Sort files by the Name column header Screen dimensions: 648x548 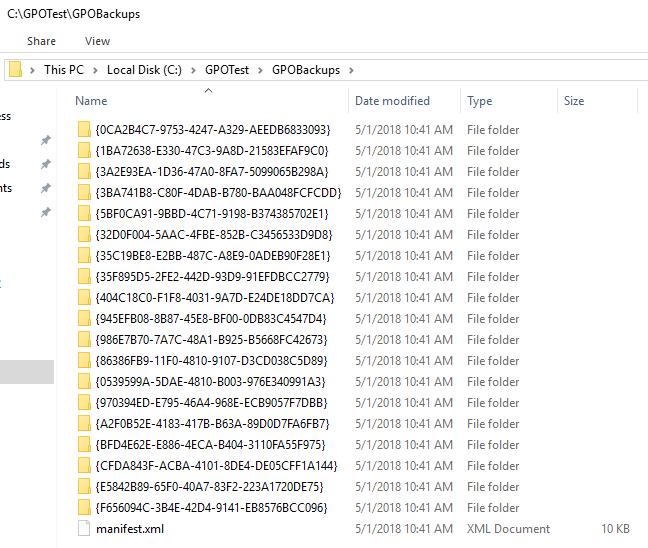91,101
